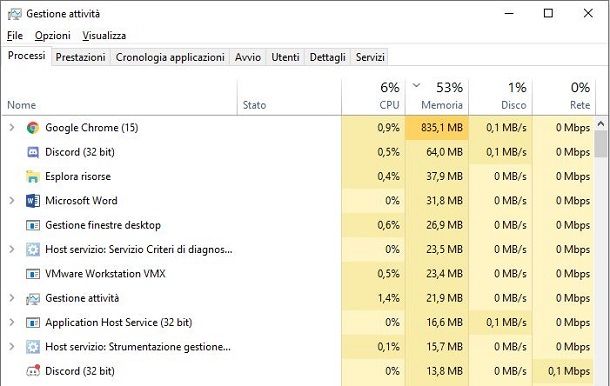Click the 37,9 MB memory value
The width and height of the screenshot is (610, 386).
click(444, 177)
